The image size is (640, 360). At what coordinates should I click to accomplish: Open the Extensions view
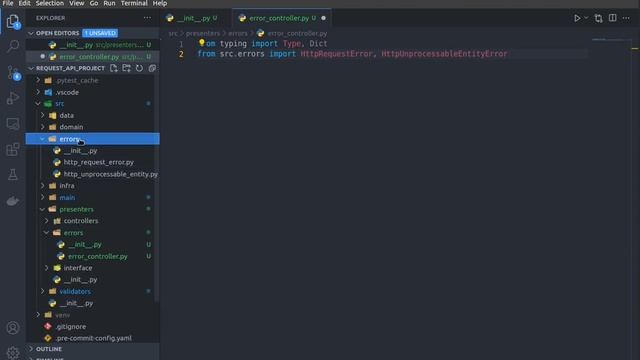13,149
